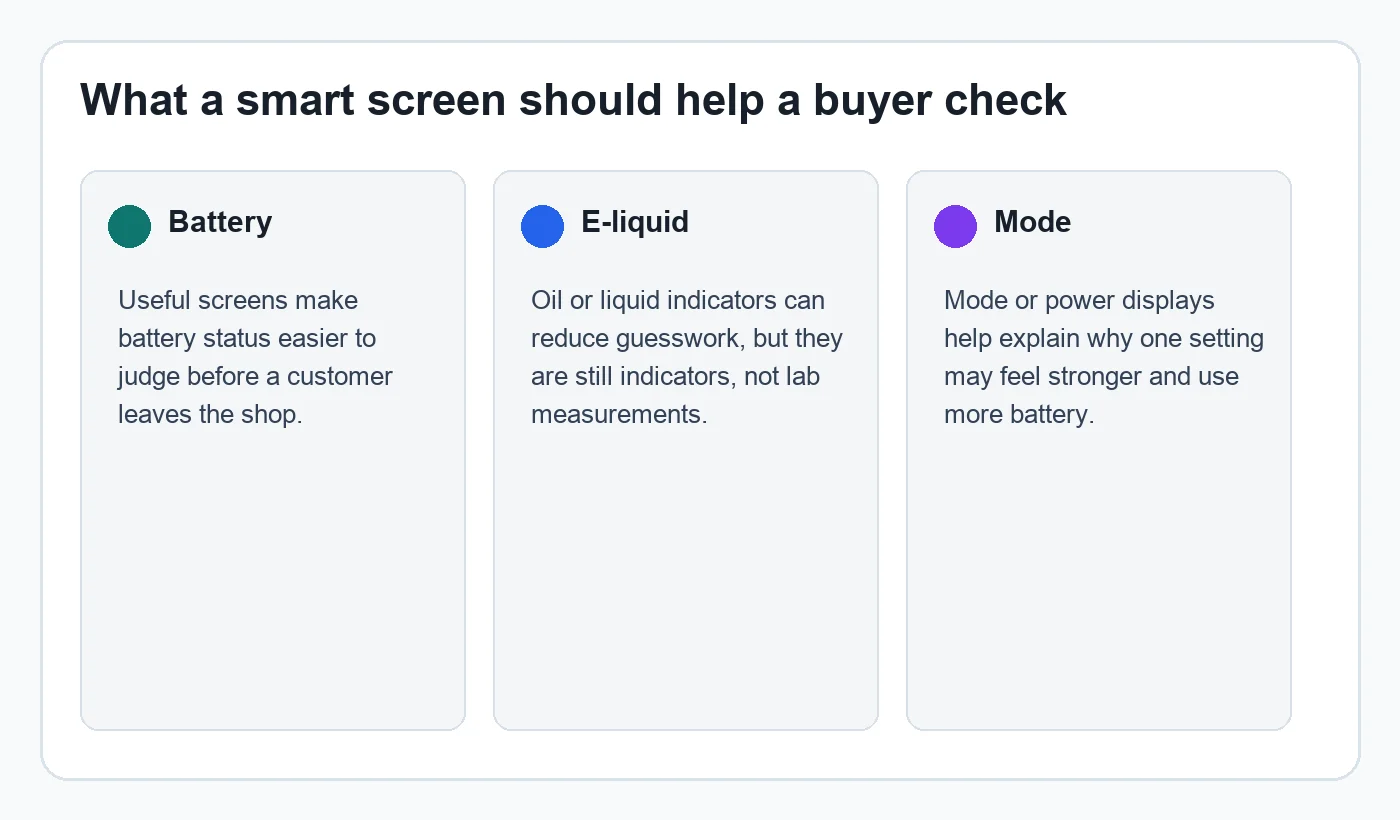Click the blank lower area of Mode card
The height and width of the screenshot is (820, 1400).
(x=1099, y=580)
